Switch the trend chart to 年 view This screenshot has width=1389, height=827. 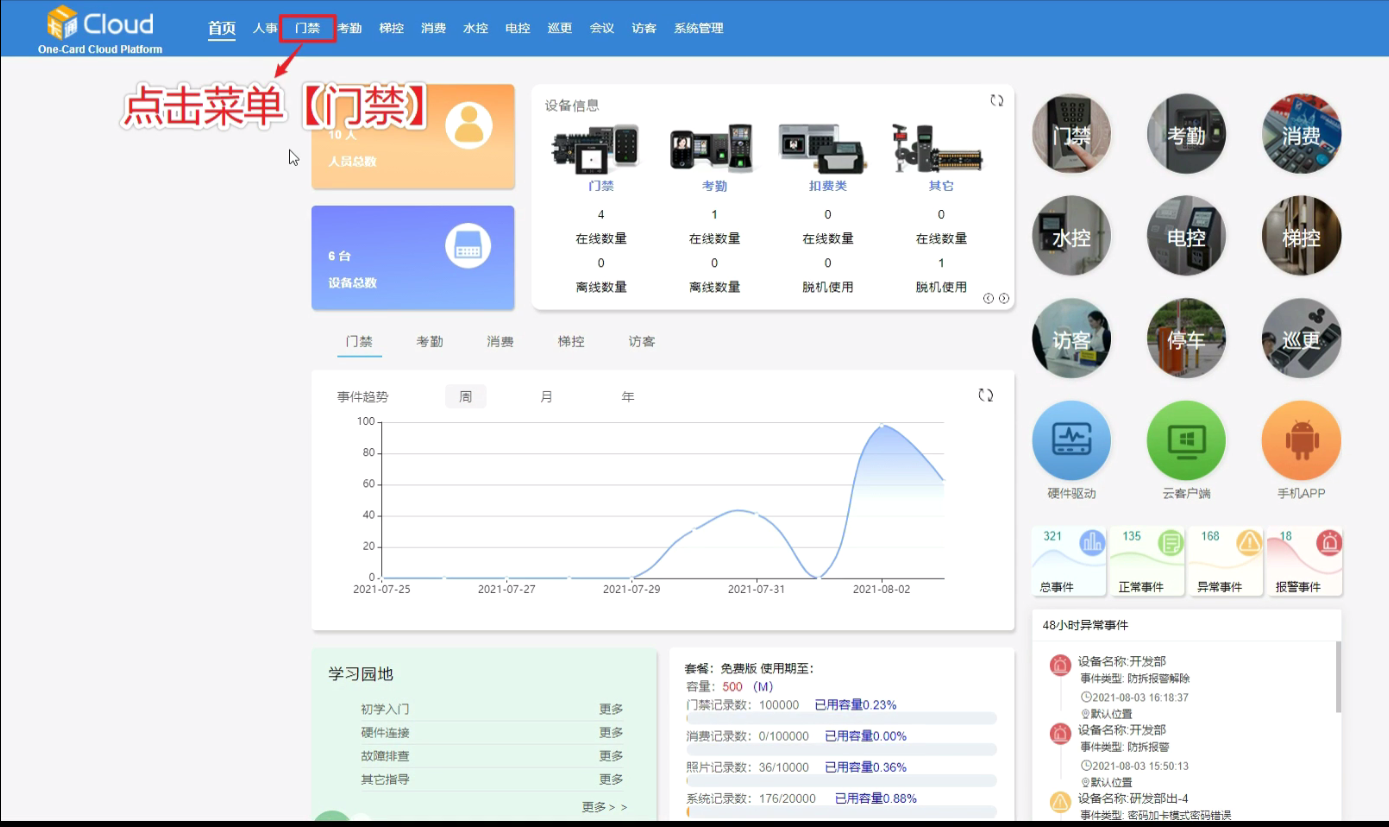point(628,397)
